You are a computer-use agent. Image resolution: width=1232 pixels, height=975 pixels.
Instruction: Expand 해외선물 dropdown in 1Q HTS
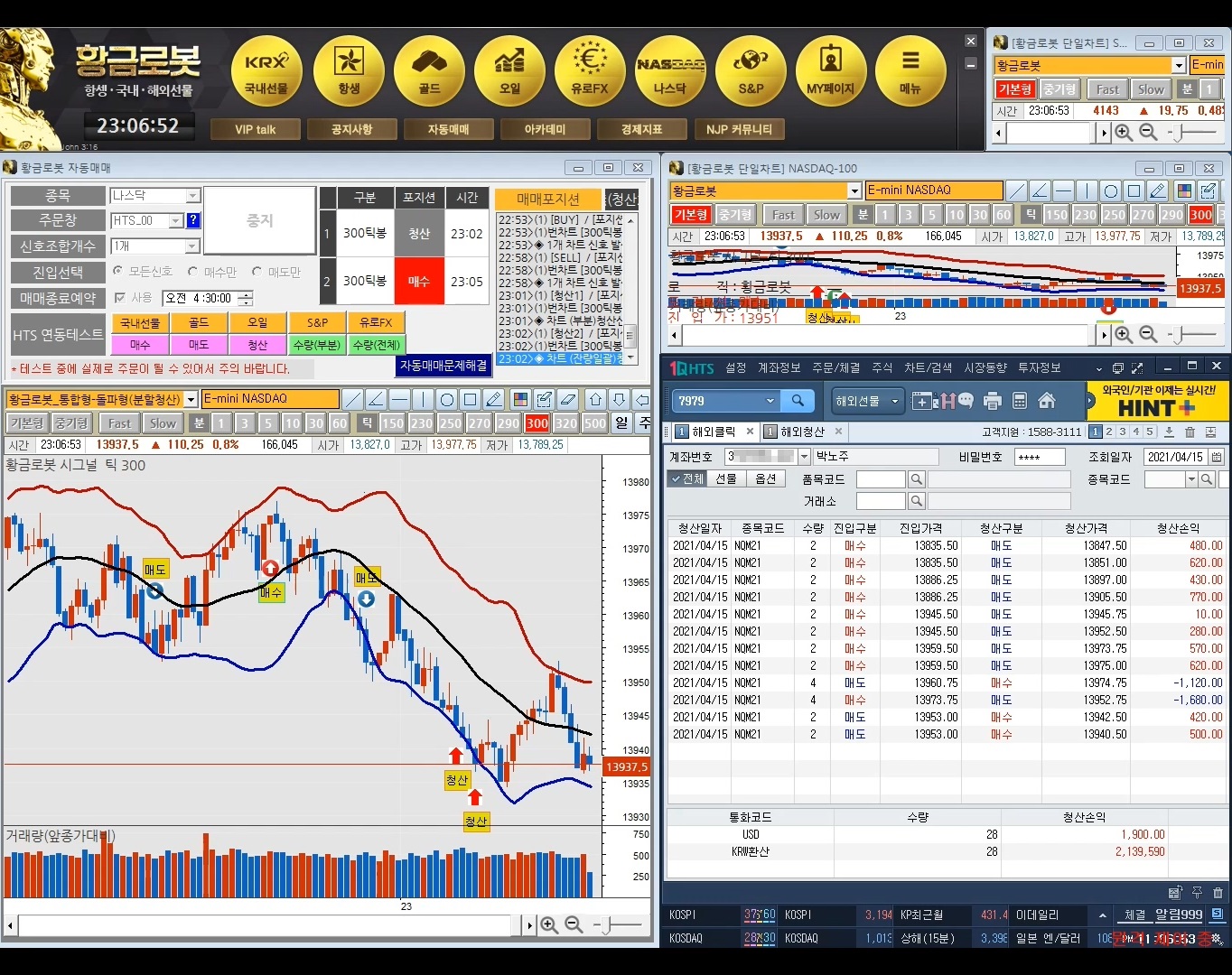coord(895,401)
